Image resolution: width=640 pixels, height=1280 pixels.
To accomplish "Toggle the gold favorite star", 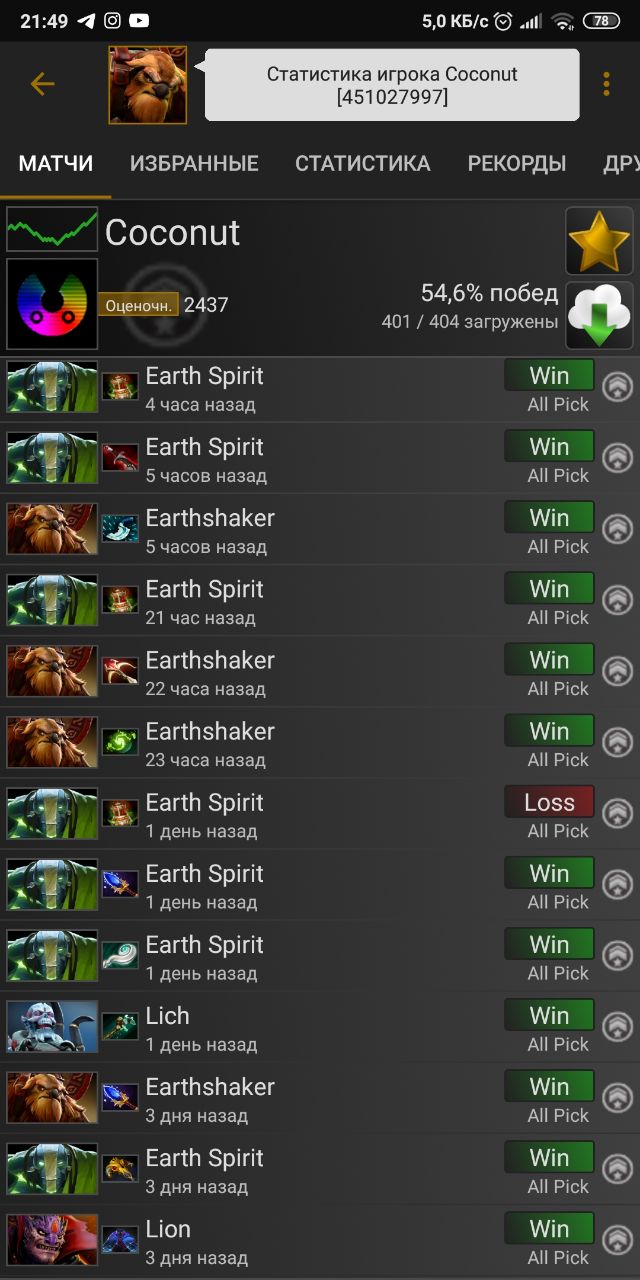I will [599, 241].
